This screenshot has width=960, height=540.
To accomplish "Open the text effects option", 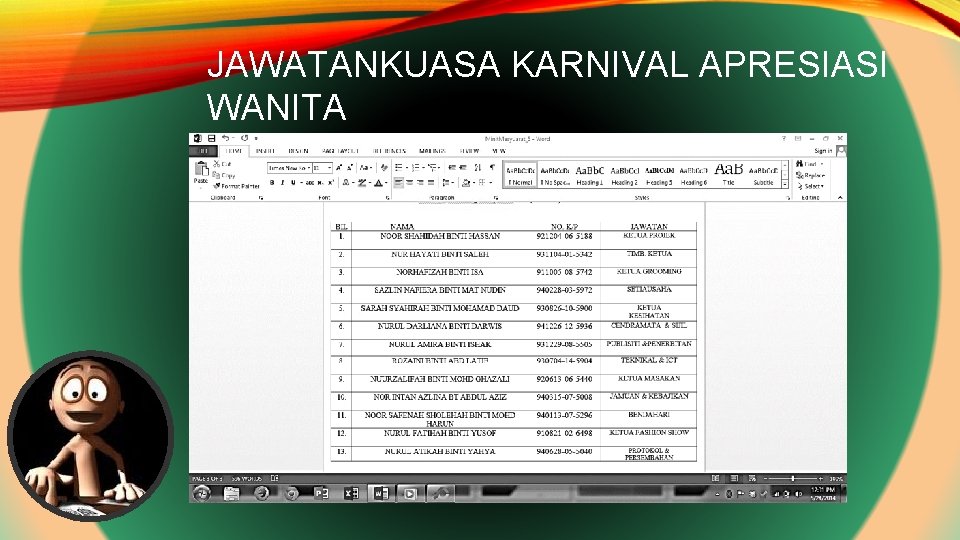I will tap(346, 182).
